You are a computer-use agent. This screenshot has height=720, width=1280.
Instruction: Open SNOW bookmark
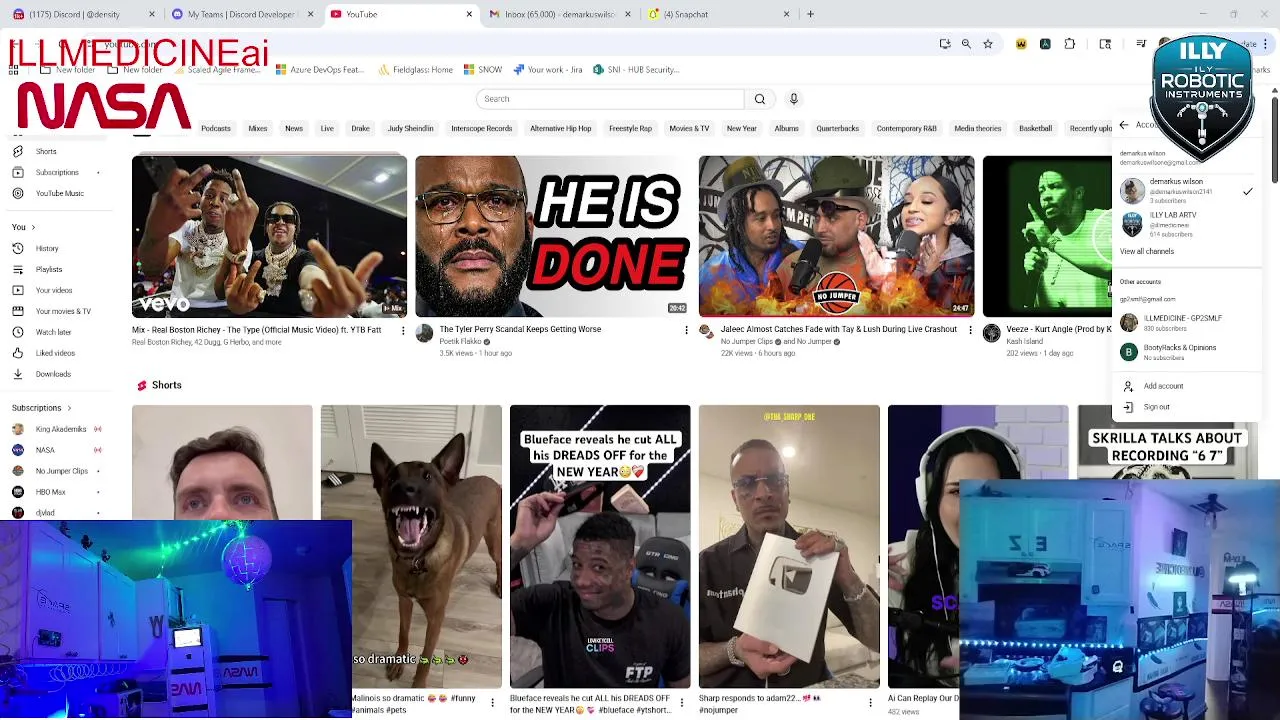tap(483, 70)
